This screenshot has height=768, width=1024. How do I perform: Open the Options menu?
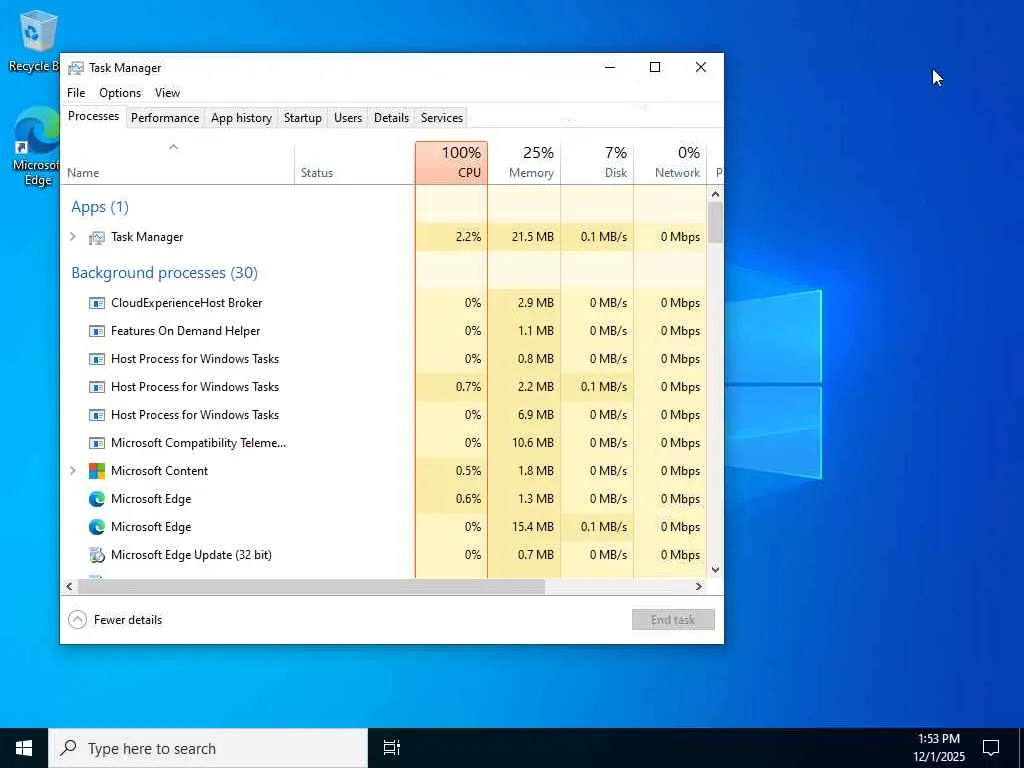pyautogui.click(x=120, y=93)
